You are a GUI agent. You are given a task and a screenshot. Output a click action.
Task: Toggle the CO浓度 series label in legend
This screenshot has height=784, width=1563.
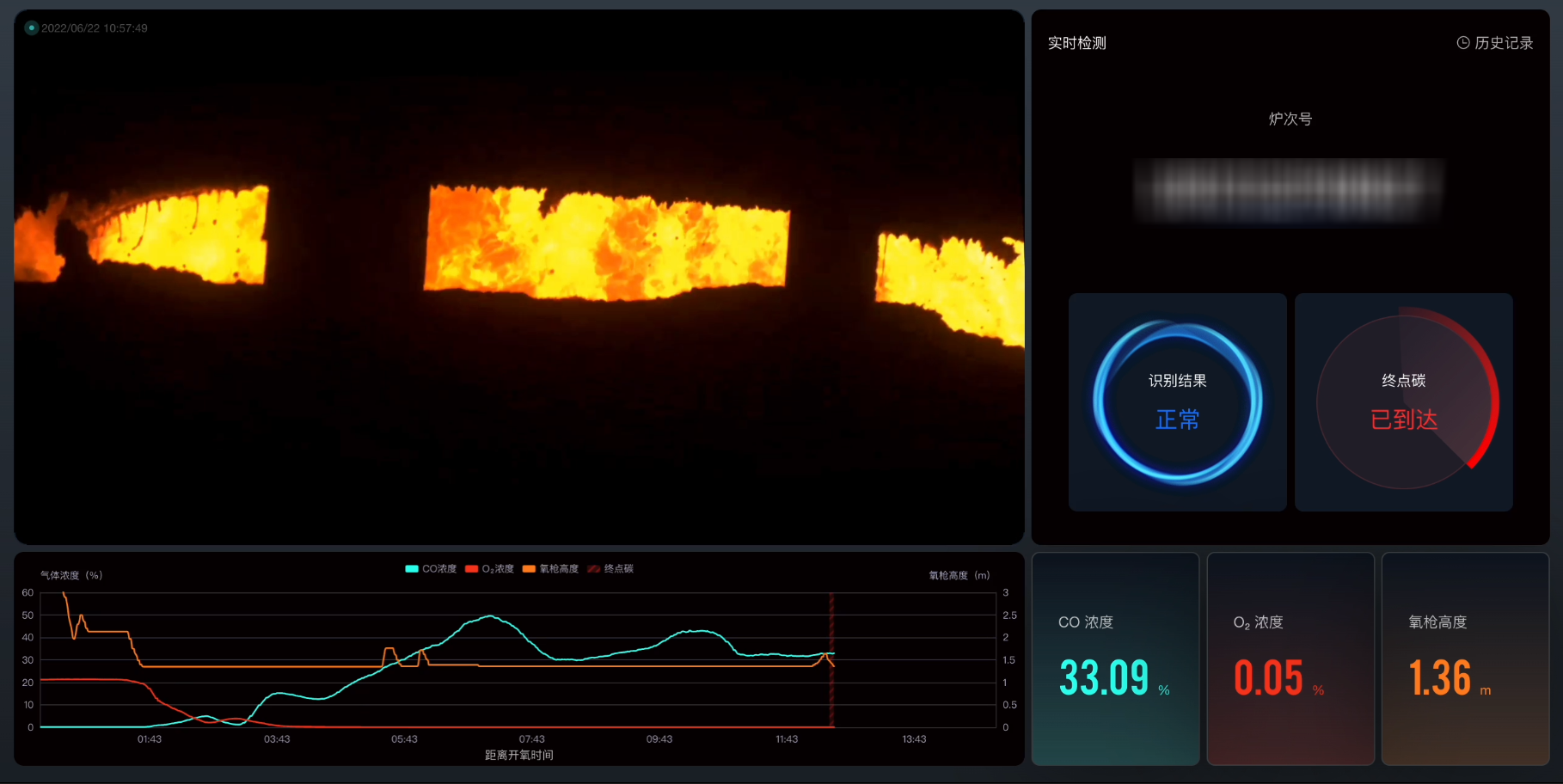click(x=439, y=569)
